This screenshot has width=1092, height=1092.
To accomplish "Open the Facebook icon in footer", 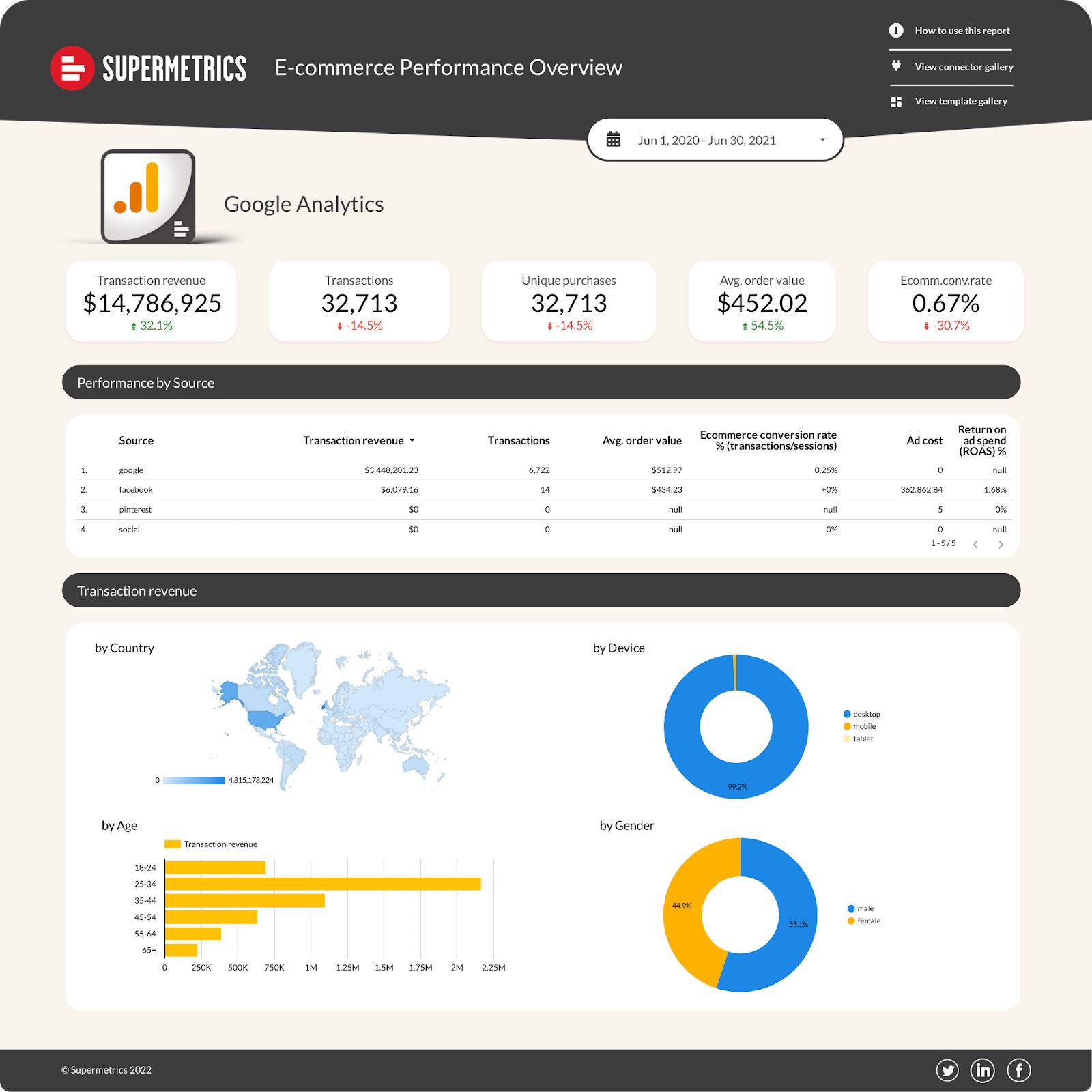I will [x=1019, y=1070].
